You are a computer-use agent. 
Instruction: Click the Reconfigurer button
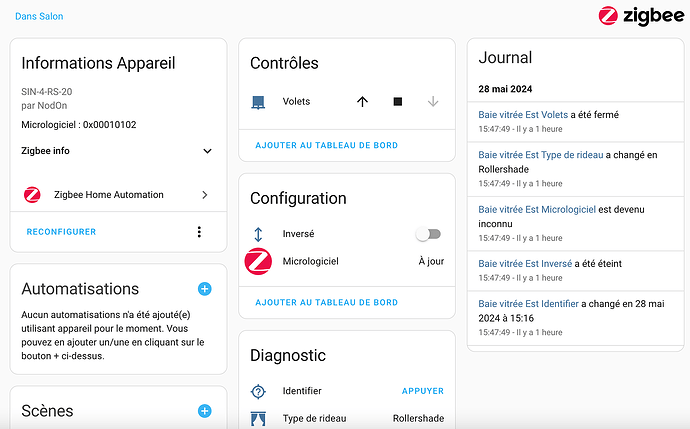(61, 232)
